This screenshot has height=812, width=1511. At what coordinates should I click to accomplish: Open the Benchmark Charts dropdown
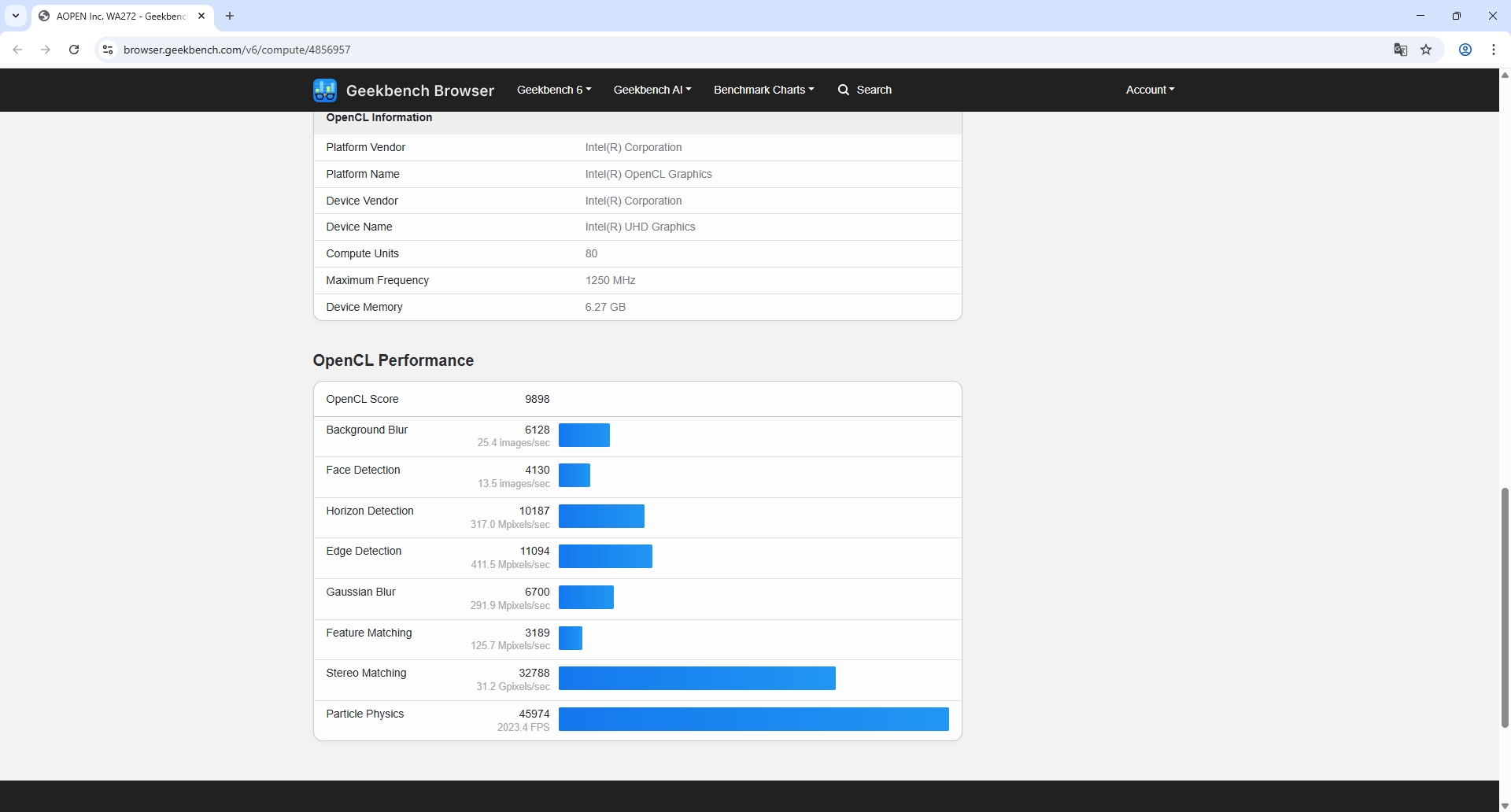[x=763, y=90]
